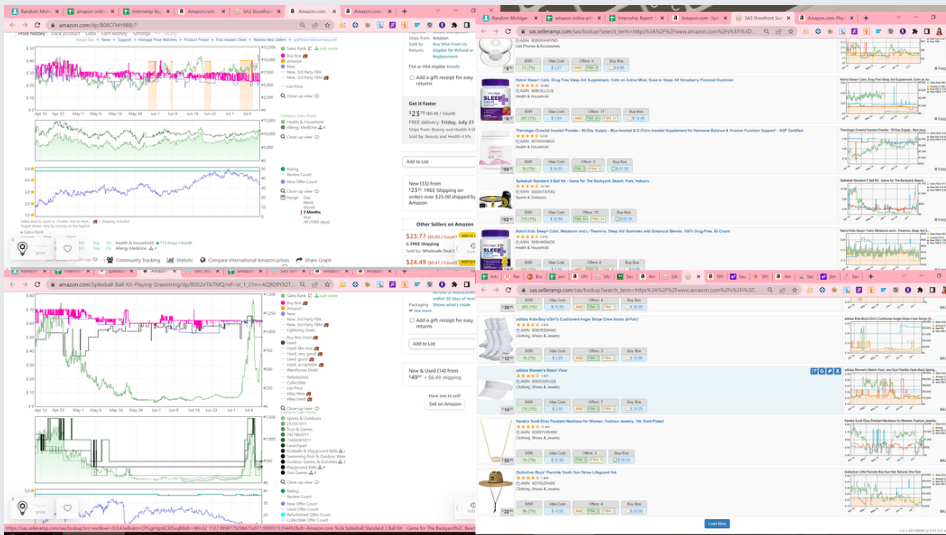This screenshot has width=946, height=535.
Task: Go back in the amazon.com/dp/B08CFMY8B8 window
Action: 12,25
